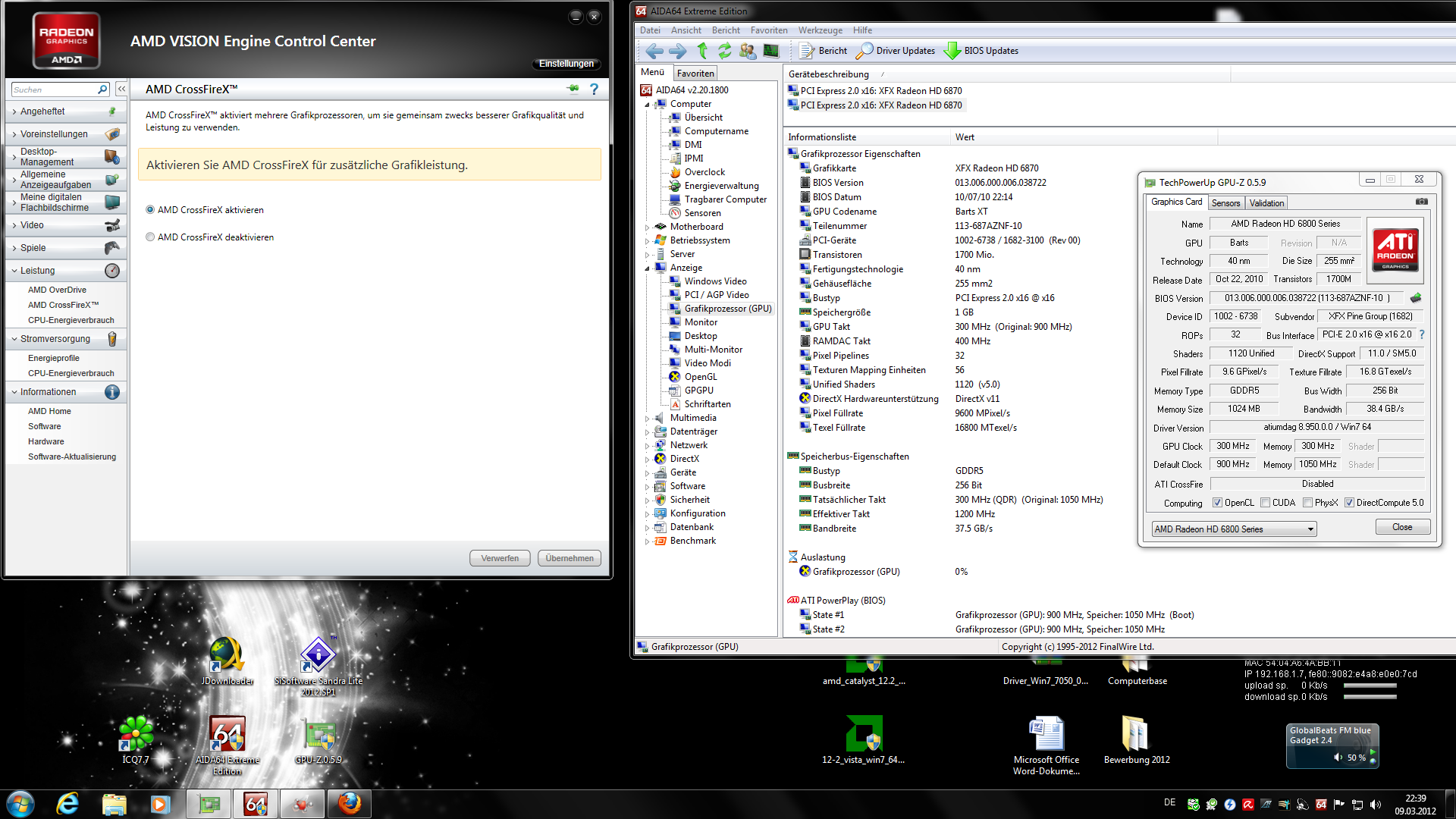Open BIOS Updates in AIDA64 toolbar
Viewport: 1456px width, 819px height.
tap(981, 51)
